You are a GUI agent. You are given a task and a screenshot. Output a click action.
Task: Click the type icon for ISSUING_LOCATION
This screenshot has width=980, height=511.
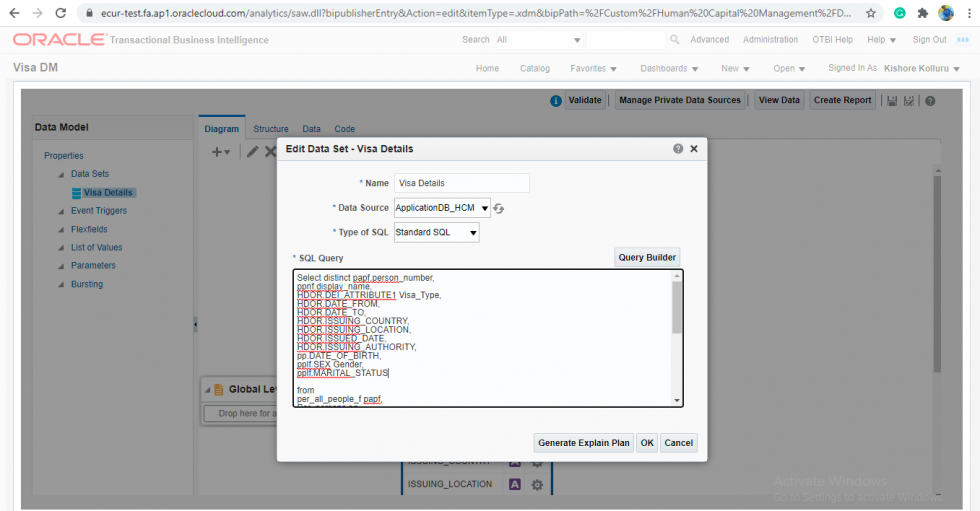pos(515,484)
